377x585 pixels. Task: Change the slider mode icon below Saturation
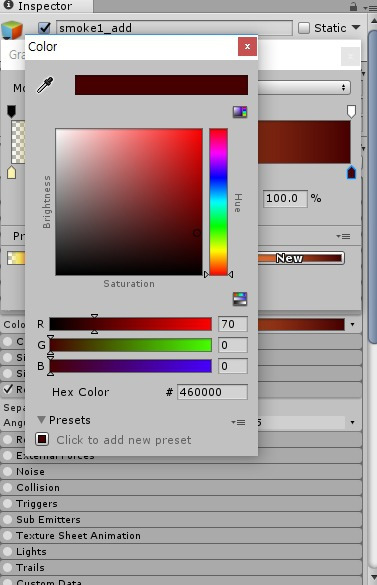(x=240, y=299)
